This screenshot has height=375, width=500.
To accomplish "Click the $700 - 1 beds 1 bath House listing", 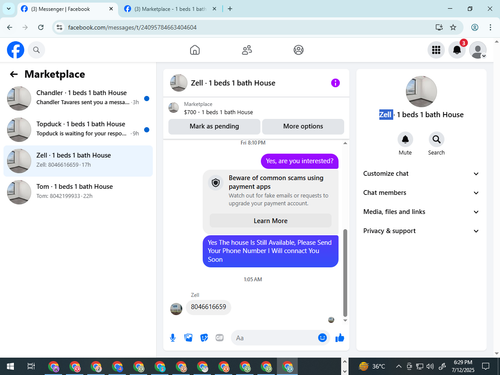I will pyautogui.click(x=218, y=112).
